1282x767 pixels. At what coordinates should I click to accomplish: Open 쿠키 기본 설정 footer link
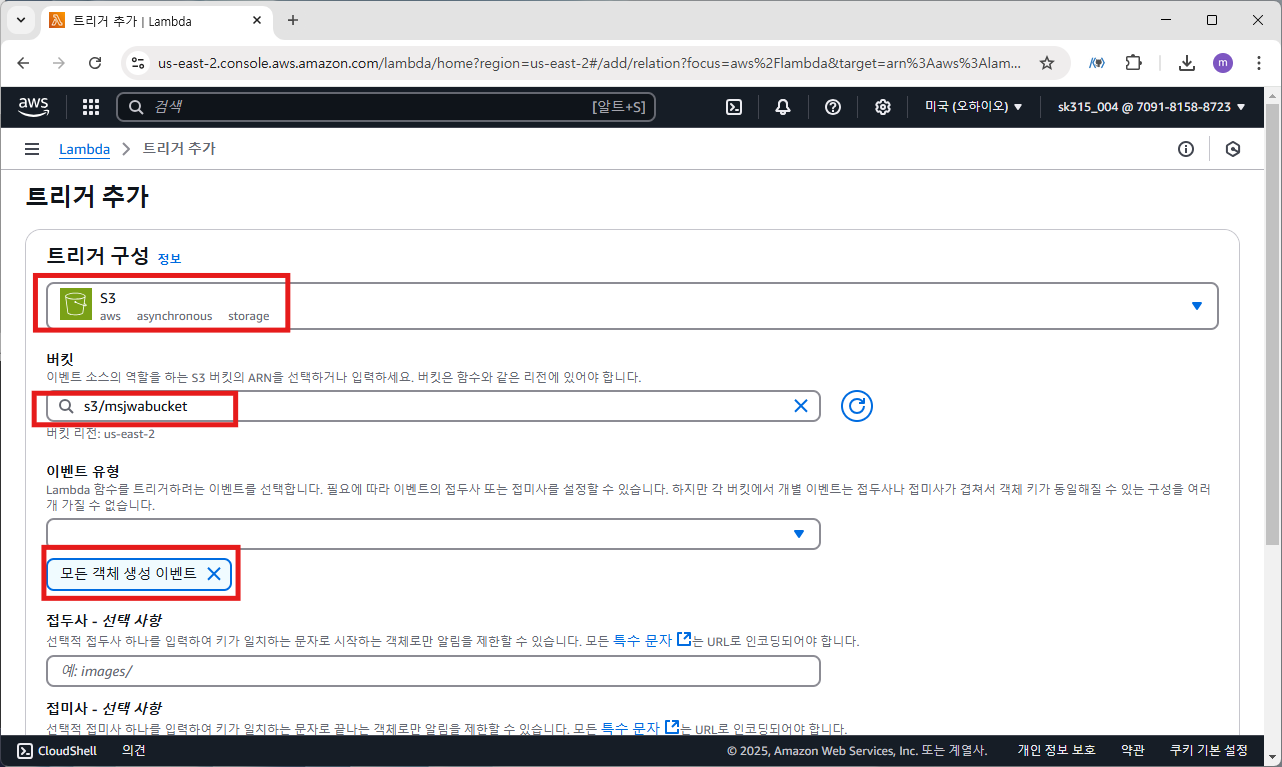tap(1208, 750)
